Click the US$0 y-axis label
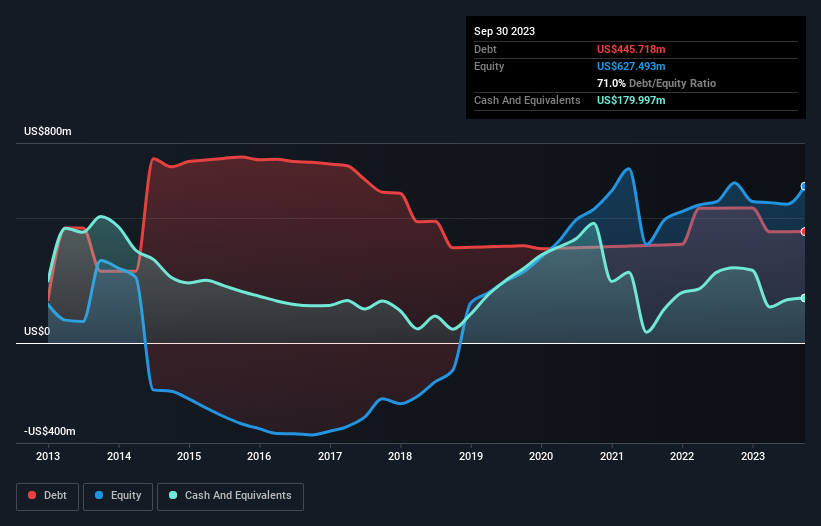The height and width of the screenshot is (526, 821). (x=37, y=331)
